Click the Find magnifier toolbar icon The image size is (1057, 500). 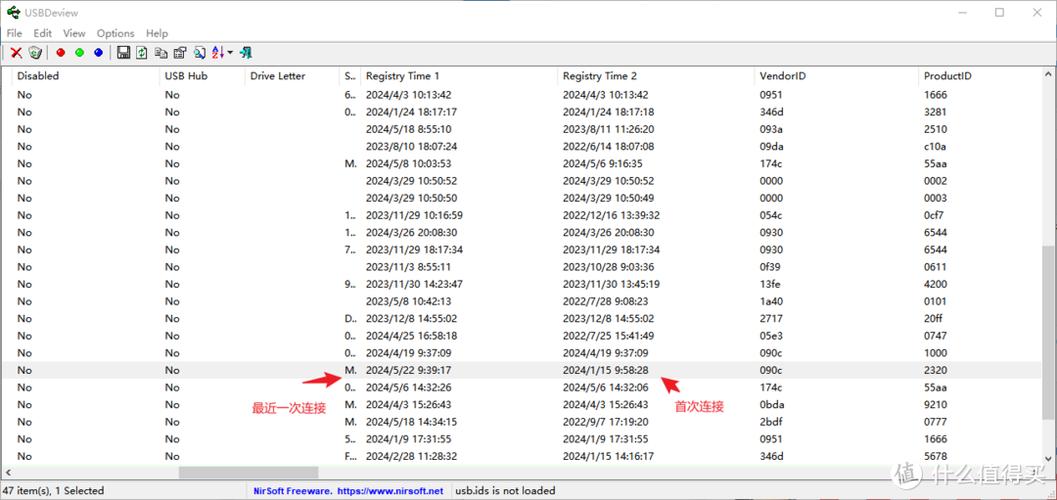[200, 53]
